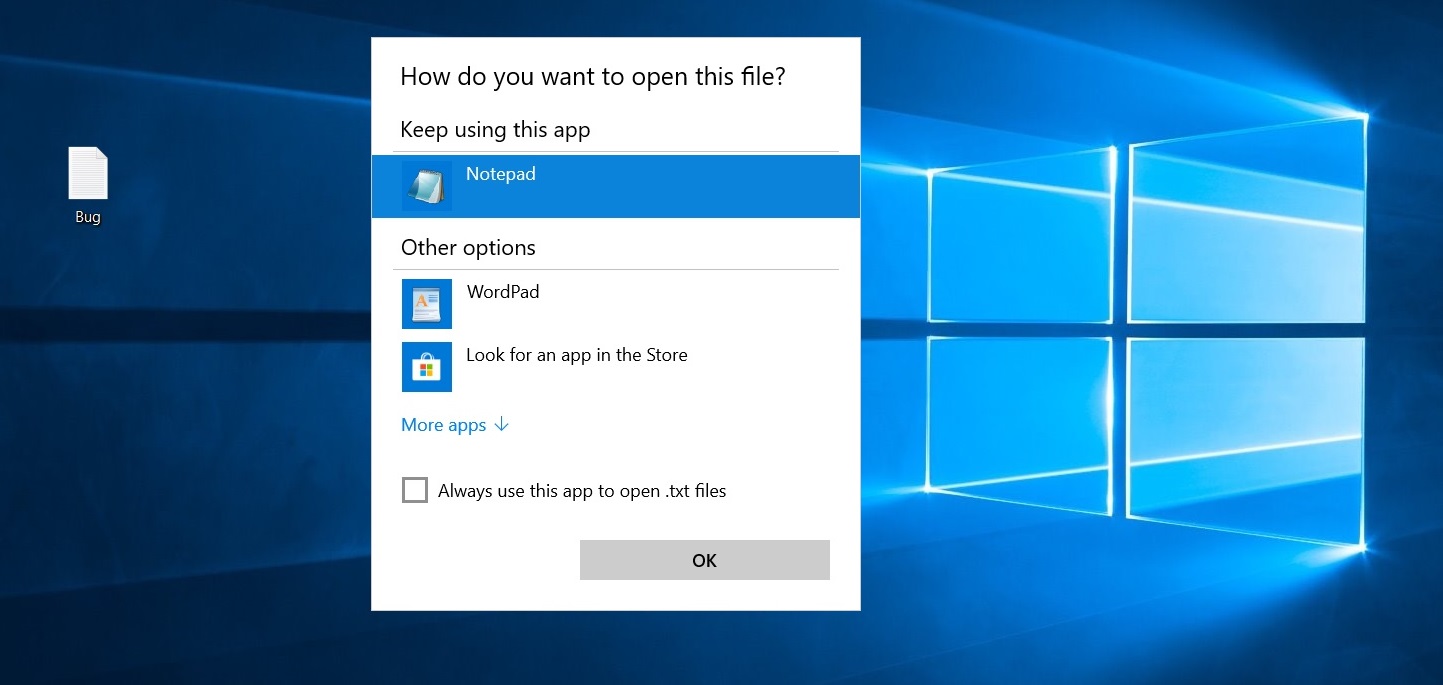Choose the Notepad text label
This screenshot has width=1443, height=685.
pyautogui.click(x=501, y=174)
